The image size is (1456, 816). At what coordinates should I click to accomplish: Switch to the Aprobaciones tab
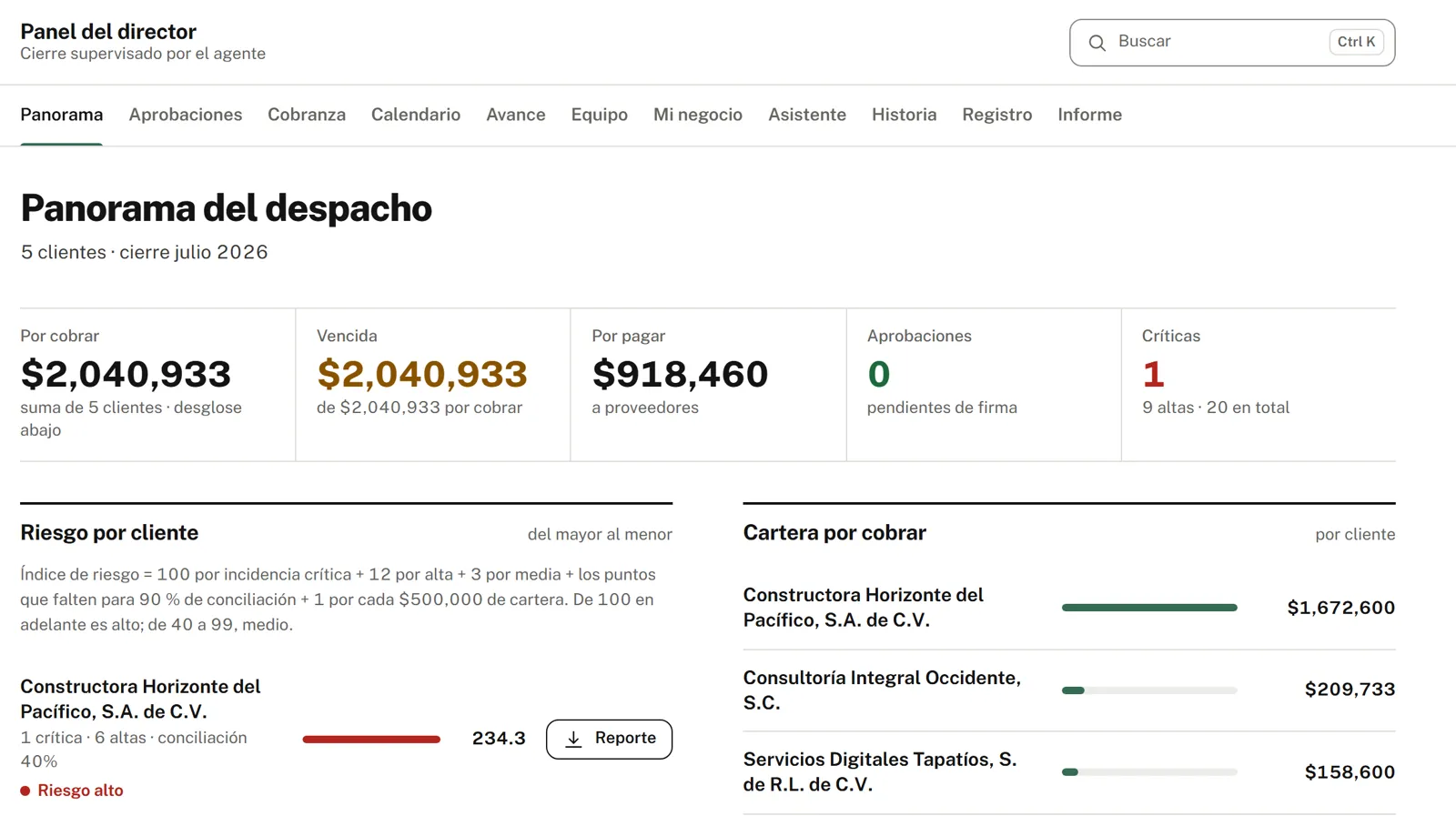click(x=186, y=115)
